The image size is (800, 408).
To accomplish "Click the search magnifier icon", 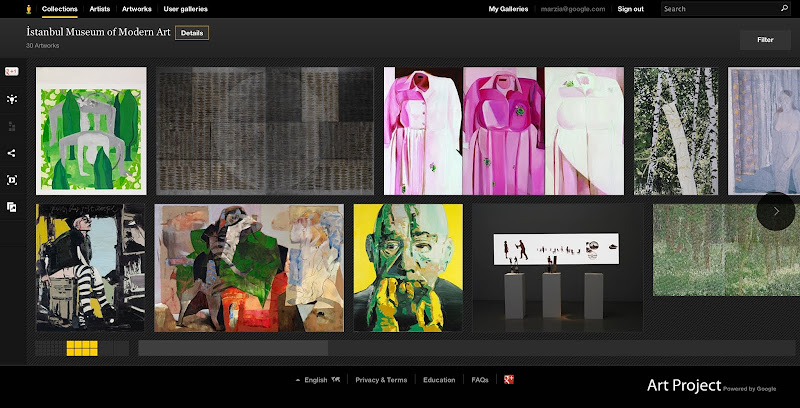I will pyautogui.click(x=784, y=9).
